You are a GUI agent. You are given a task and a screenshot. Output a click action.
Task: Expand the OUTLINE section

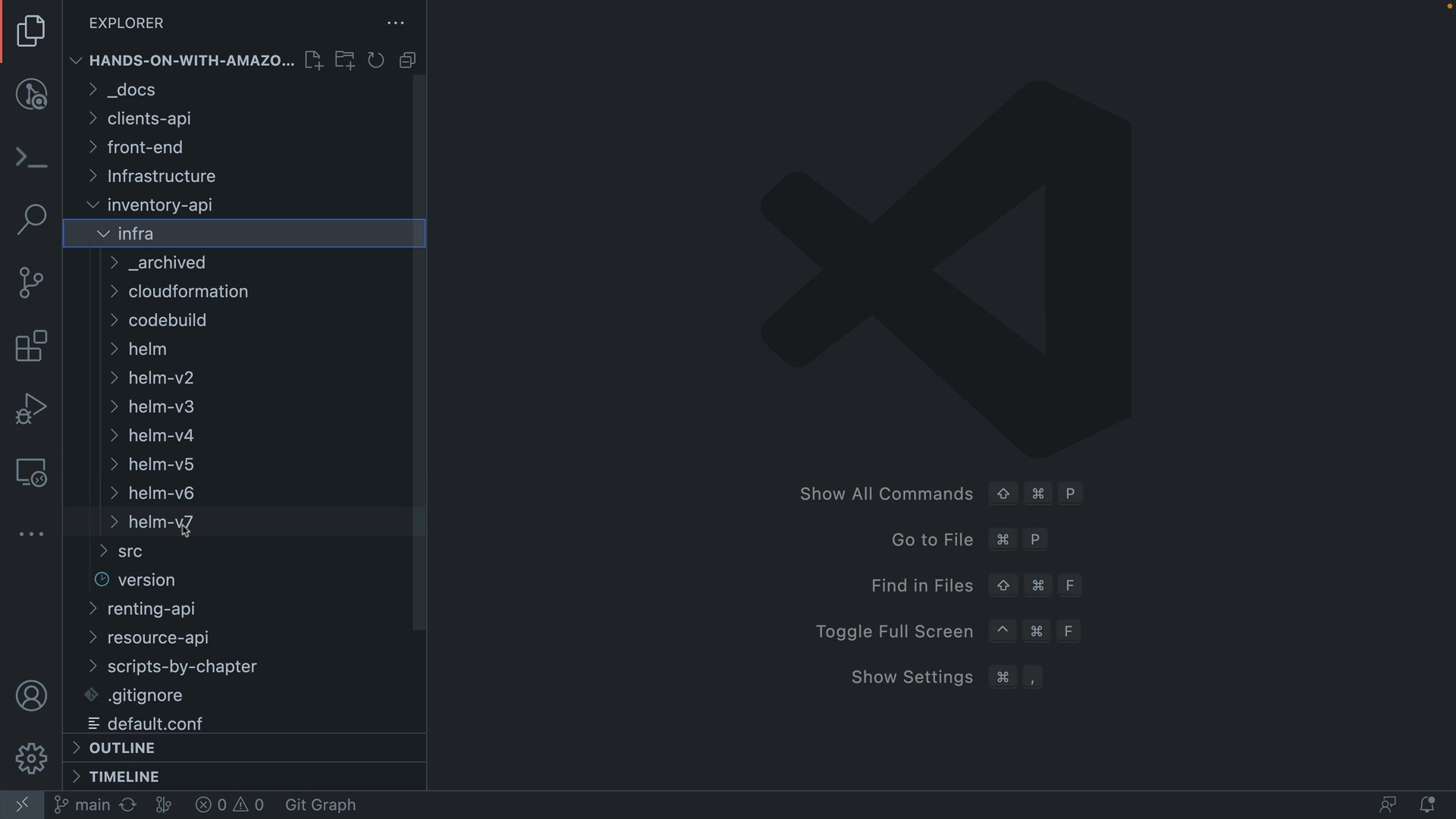[121, 748]
